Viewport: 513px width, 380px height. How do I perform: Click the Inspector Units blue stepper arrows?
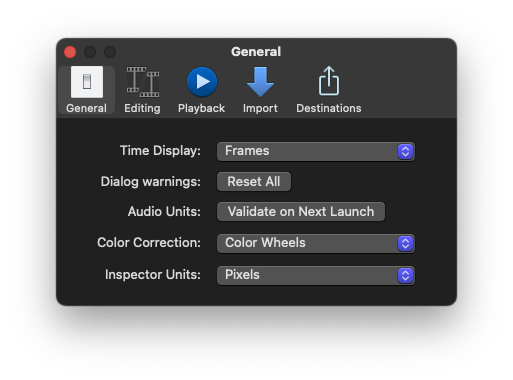pos(405,276)
